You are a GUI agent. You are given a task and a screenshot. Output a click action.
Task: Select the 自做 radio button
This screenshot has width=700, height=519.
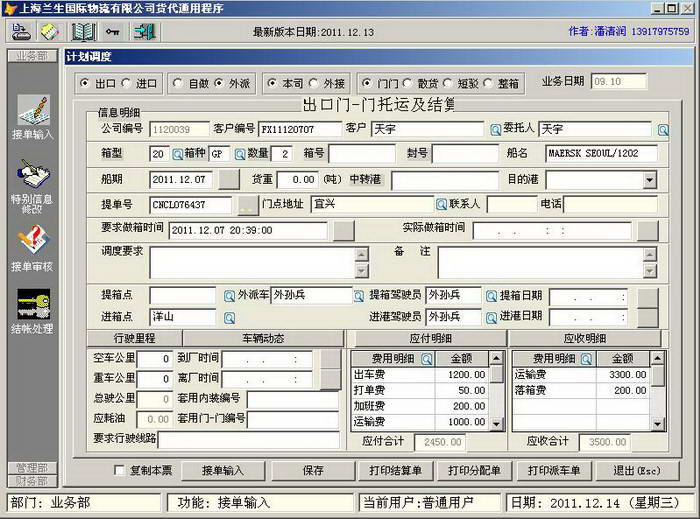click(178, 83)
